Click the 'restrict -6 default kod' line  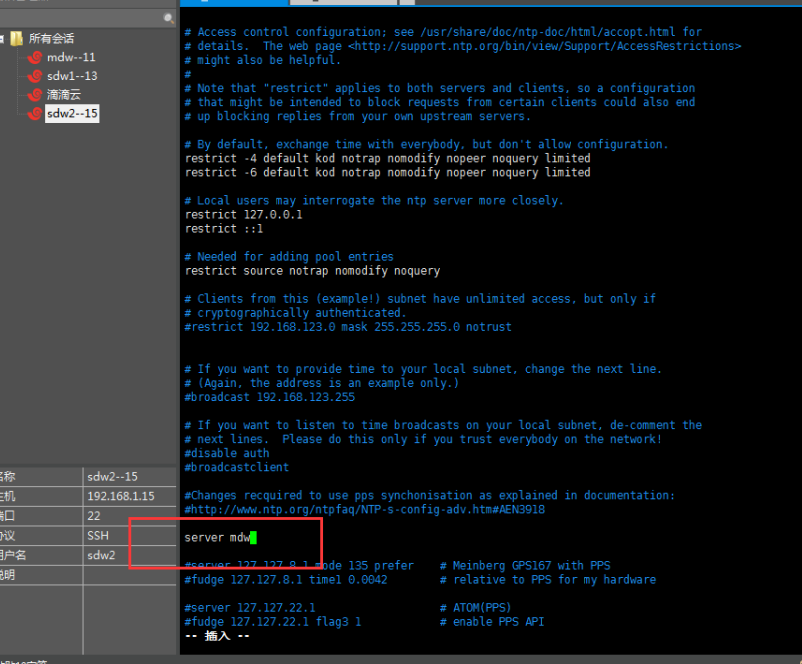(388, 172)
